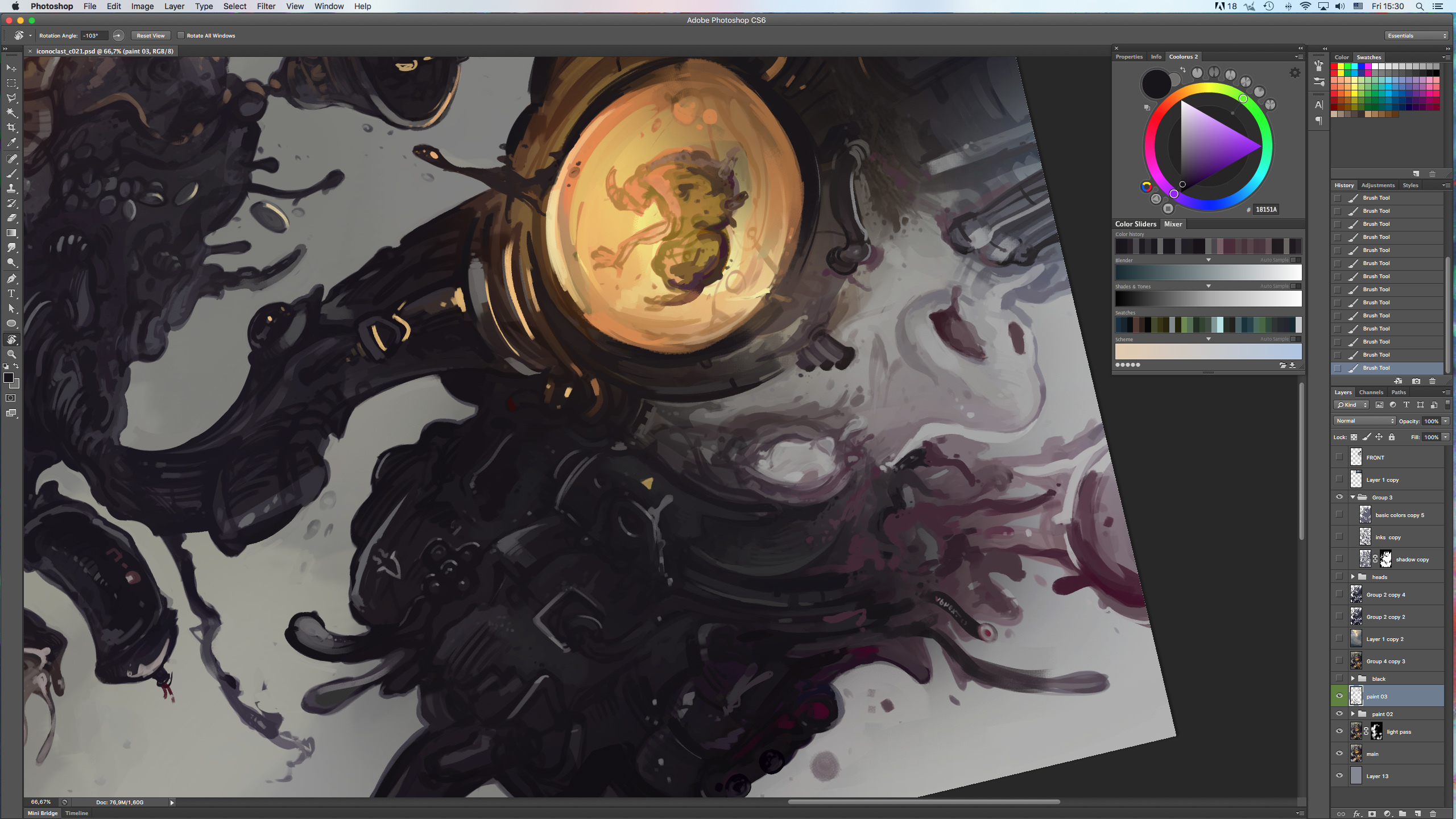The height and width of the screenshot is (819, 1456).
Task: Show the FRONT layer
Action: click(x=1339, y=457)
